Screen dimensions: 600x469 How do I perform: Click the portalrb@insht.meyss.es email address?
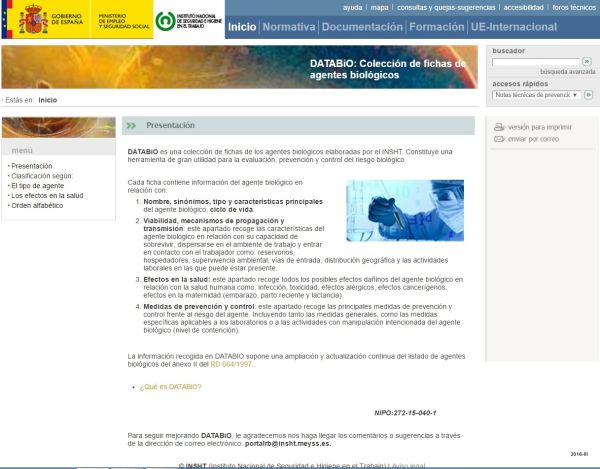click(x=288, y=444)
